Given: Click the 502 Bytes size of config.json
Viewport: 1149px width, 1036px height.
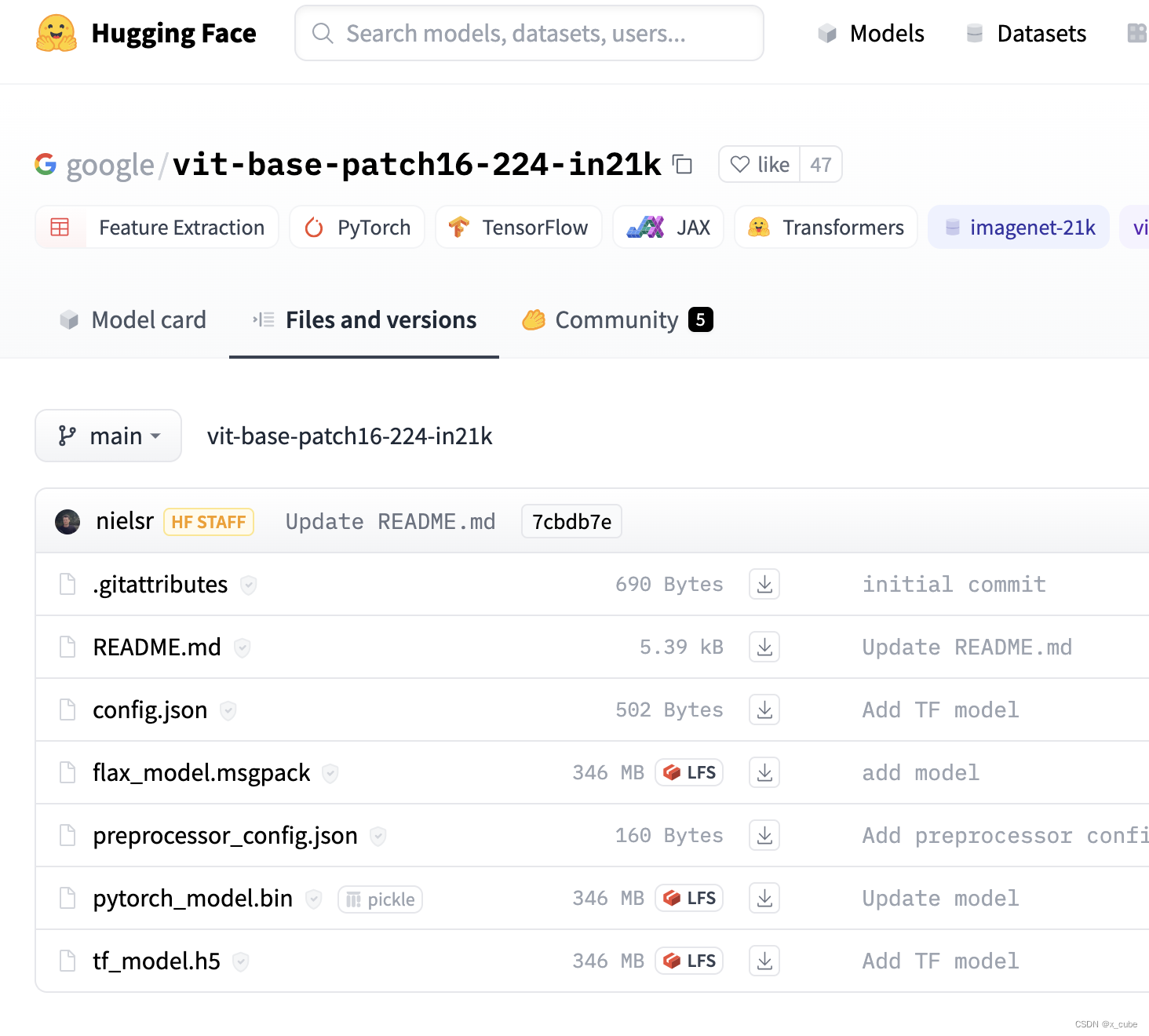Looking at the screenshot, I should (669, 710).
